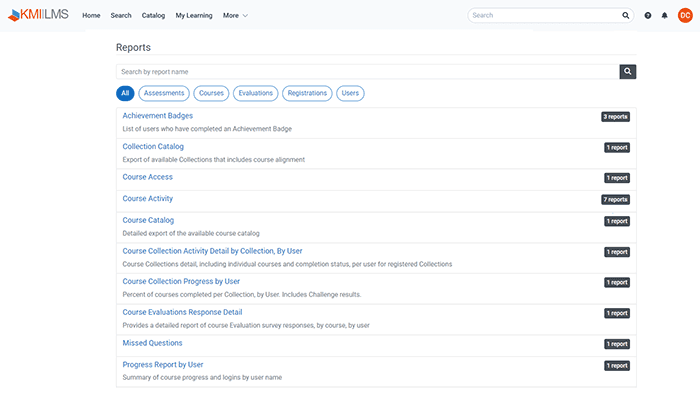Open Course Access report
The height and width of the screenshot is (393, 700).
coord(147,177)
